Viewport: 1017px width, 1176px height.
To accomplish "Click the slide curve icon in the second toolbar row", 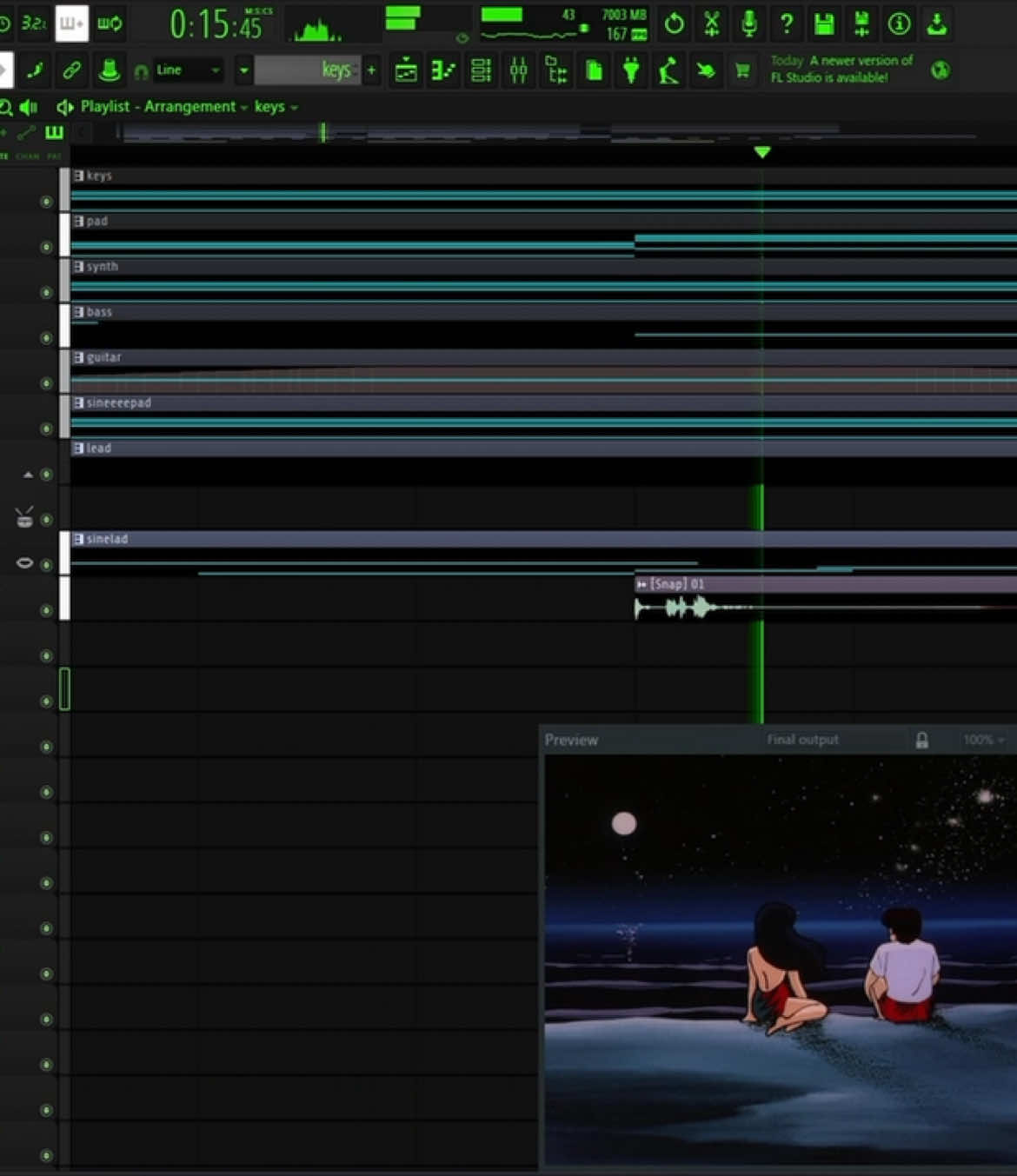I will 35,70.
